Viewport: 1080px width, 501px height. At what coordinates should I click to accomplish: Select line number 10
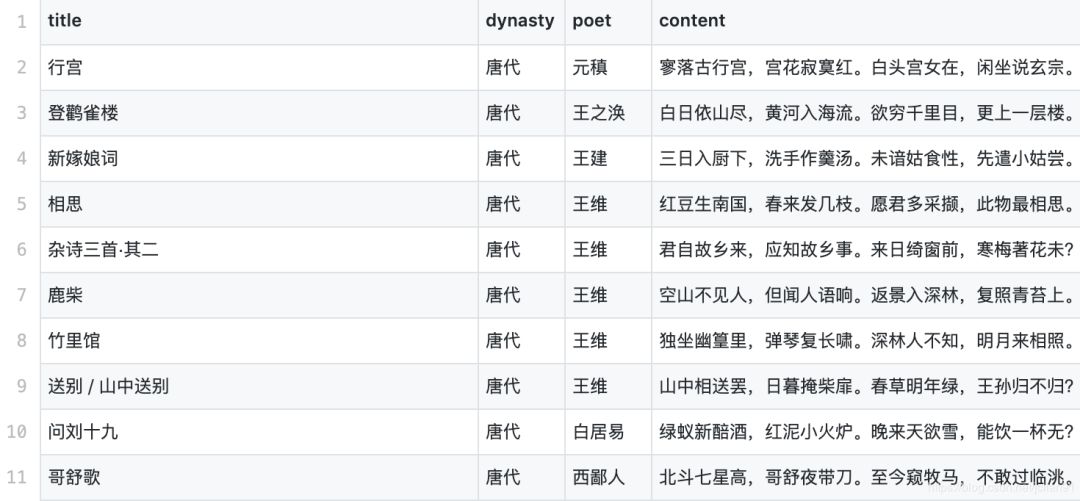tap(17, 431)
